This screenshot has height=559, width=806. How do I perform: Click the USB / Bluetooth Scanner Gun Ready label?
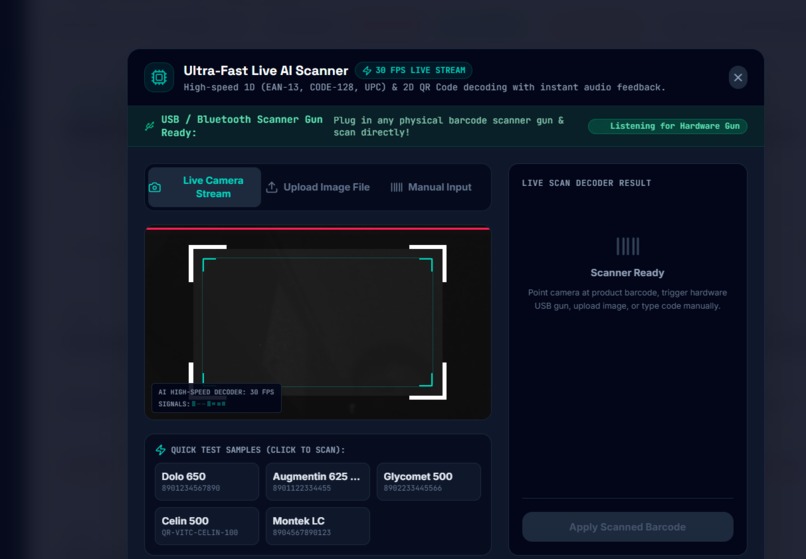(x=242, y=126)
